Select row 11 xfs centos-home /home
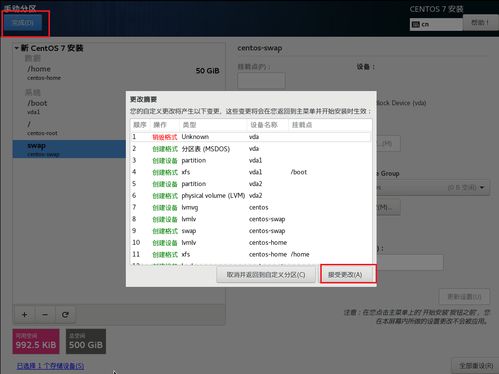 tap(251, 254)
